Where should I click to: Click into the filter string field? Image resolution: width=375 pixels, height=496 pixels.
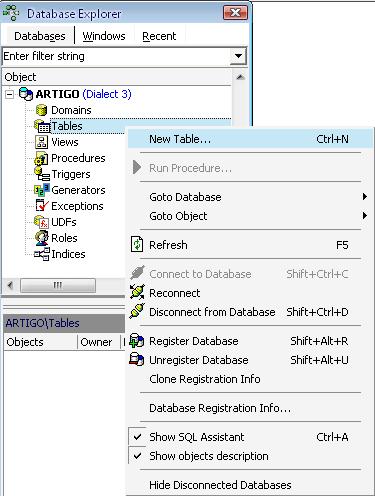(116, 56)
